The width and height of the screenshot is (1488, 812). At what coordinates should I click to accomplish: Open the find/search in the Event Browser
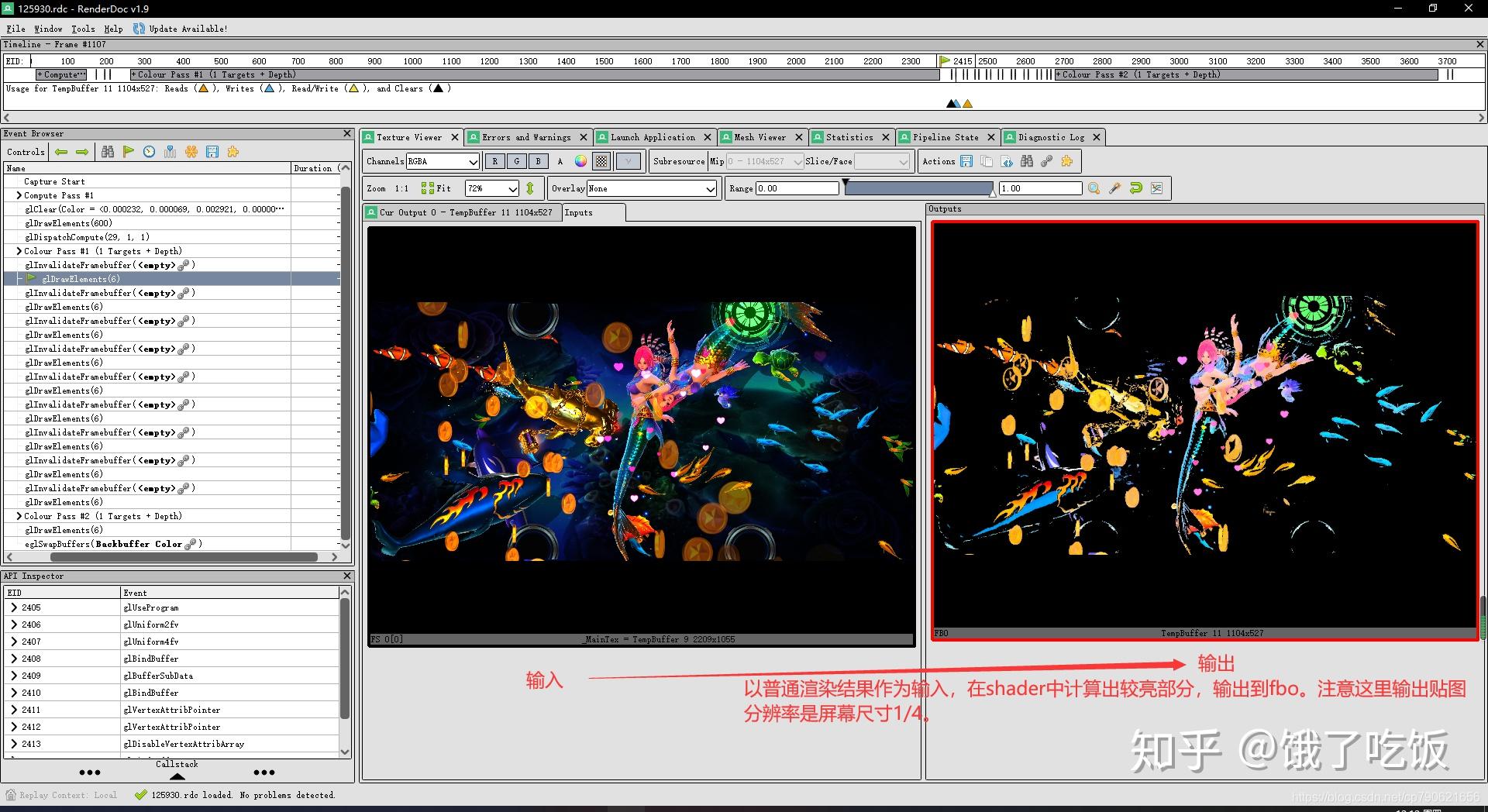click(108, 152)
